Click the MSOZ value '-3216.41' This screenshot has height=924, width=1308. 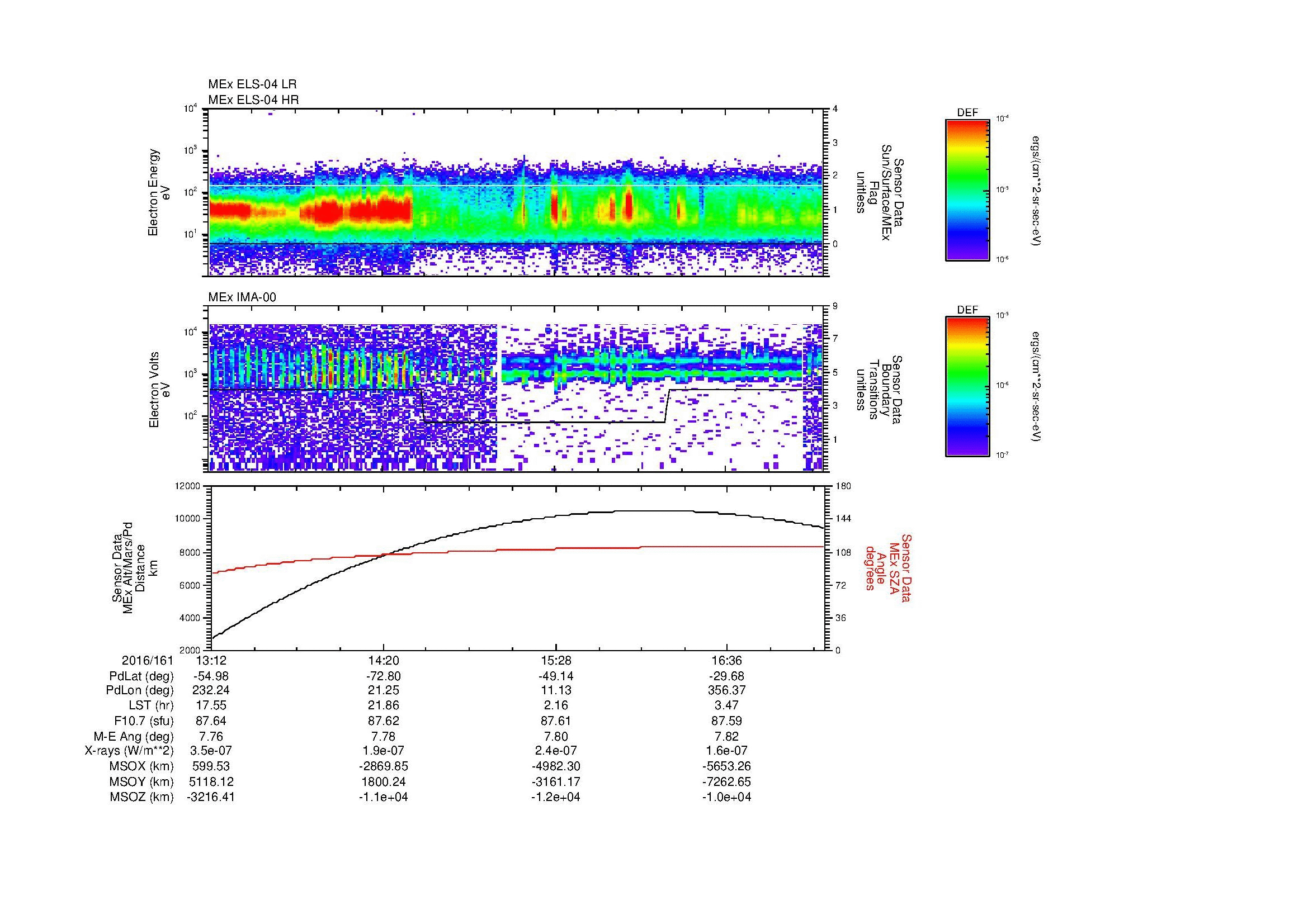(x=211, y=797)
